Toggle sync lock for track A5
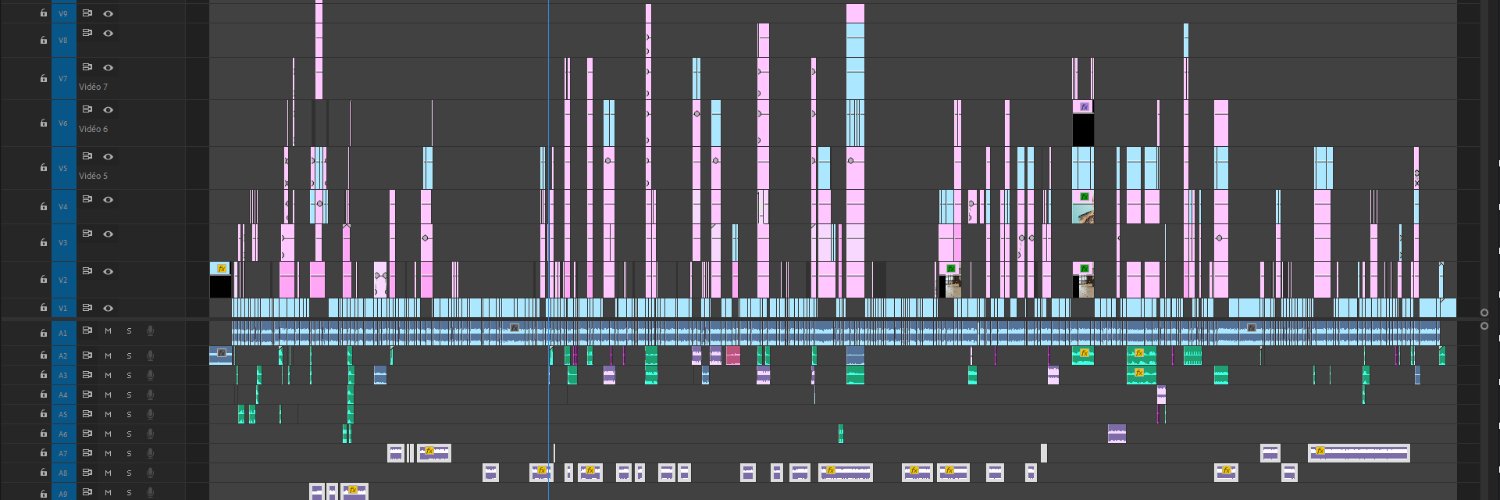1500x500 pixels. 87,414
